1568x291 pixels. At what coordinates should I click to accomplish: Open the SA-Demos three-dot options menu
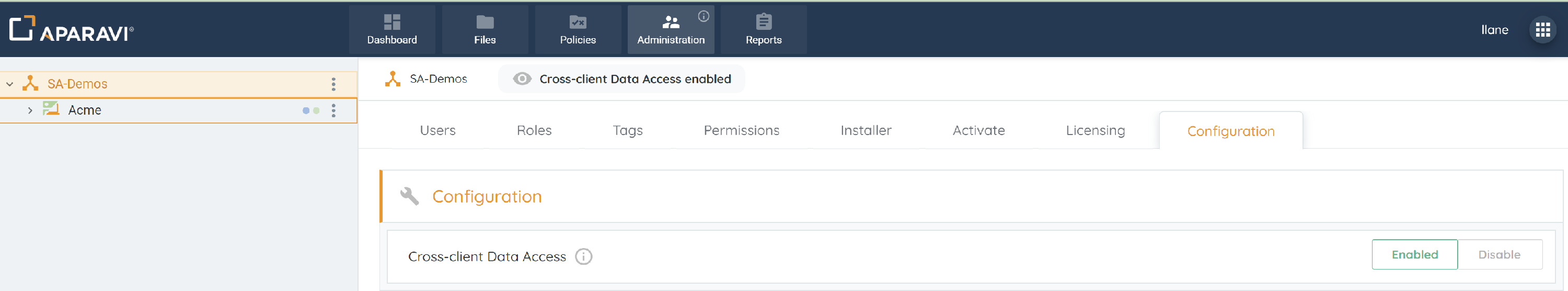point(333,84)
